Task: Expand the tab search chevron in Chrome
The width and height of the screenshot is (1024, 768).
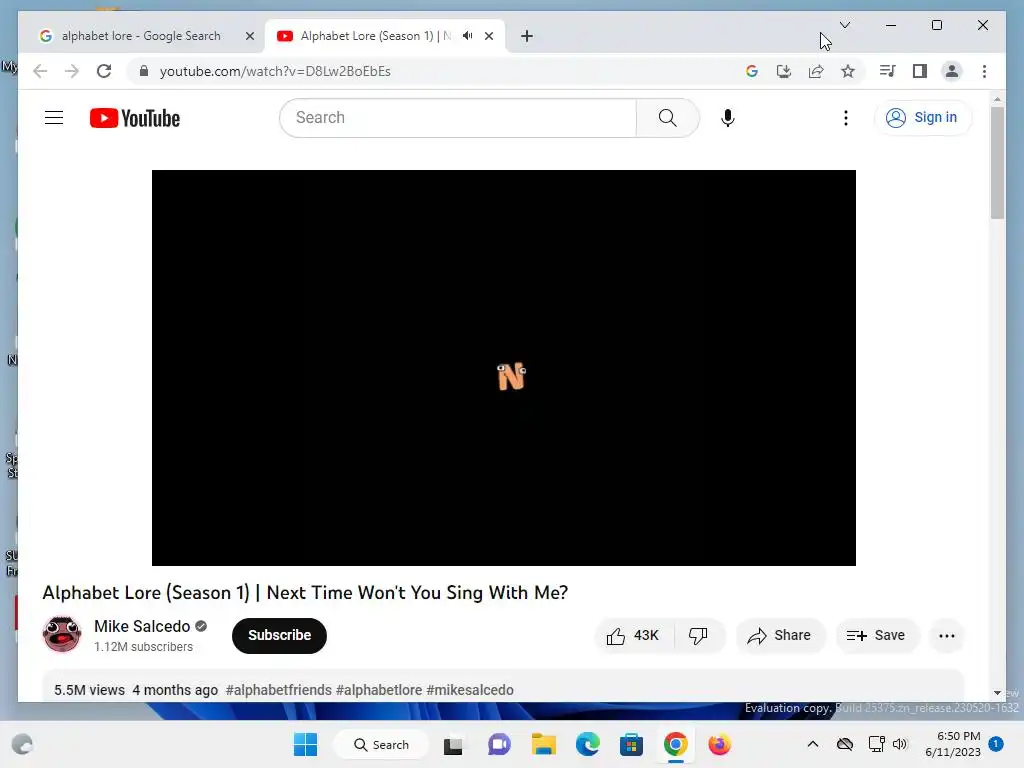Action: point(845,25)
